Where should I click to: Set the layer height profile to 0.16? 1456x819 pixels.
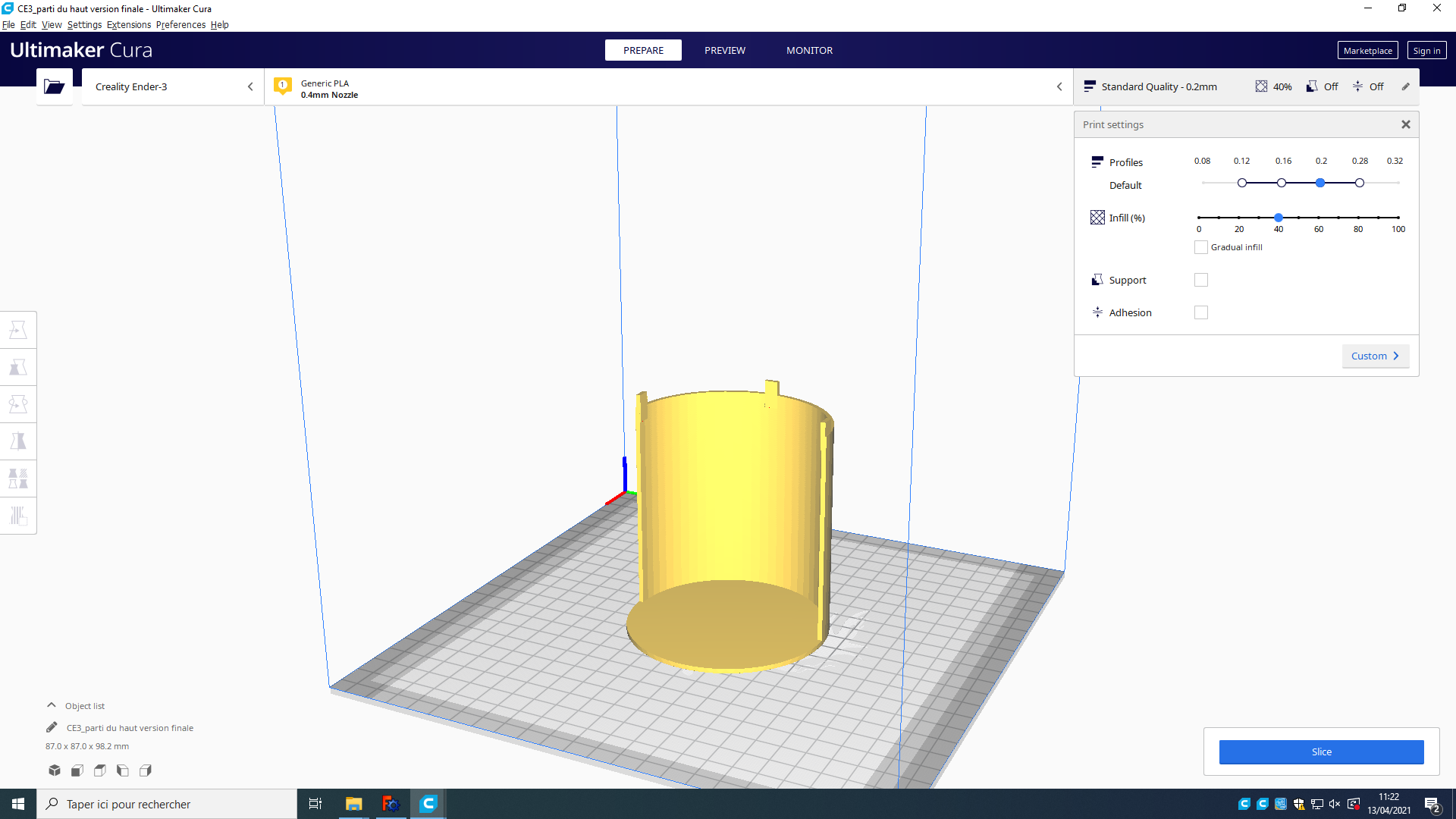tap(1282, 183)
